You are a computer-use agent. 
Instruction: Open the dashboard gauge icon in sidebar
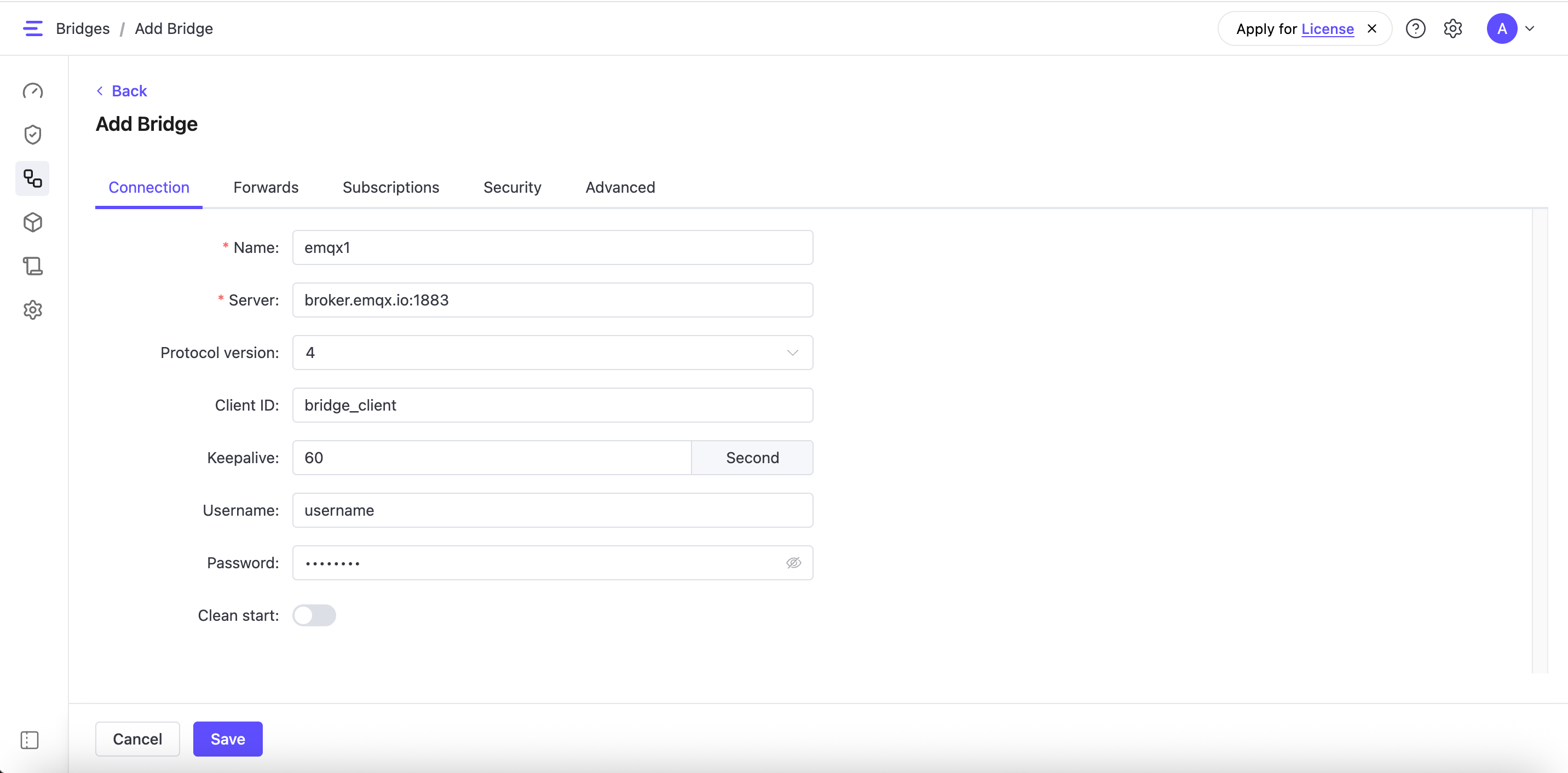click(32, 91)
